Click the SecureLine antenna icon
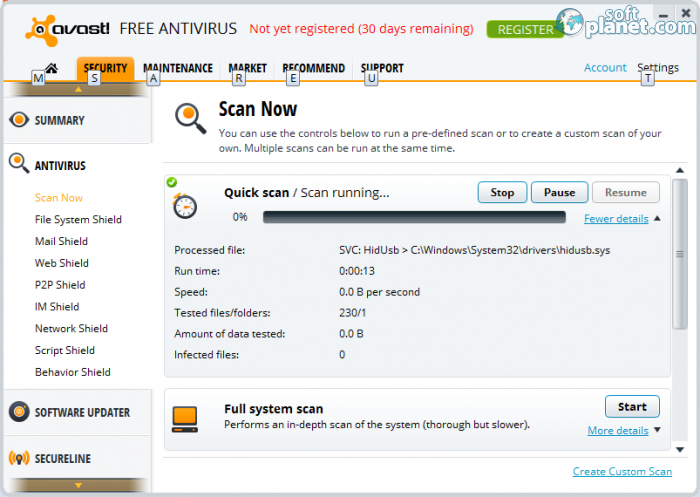The height and width of the screenshot is (497, 700). (19, 458)
